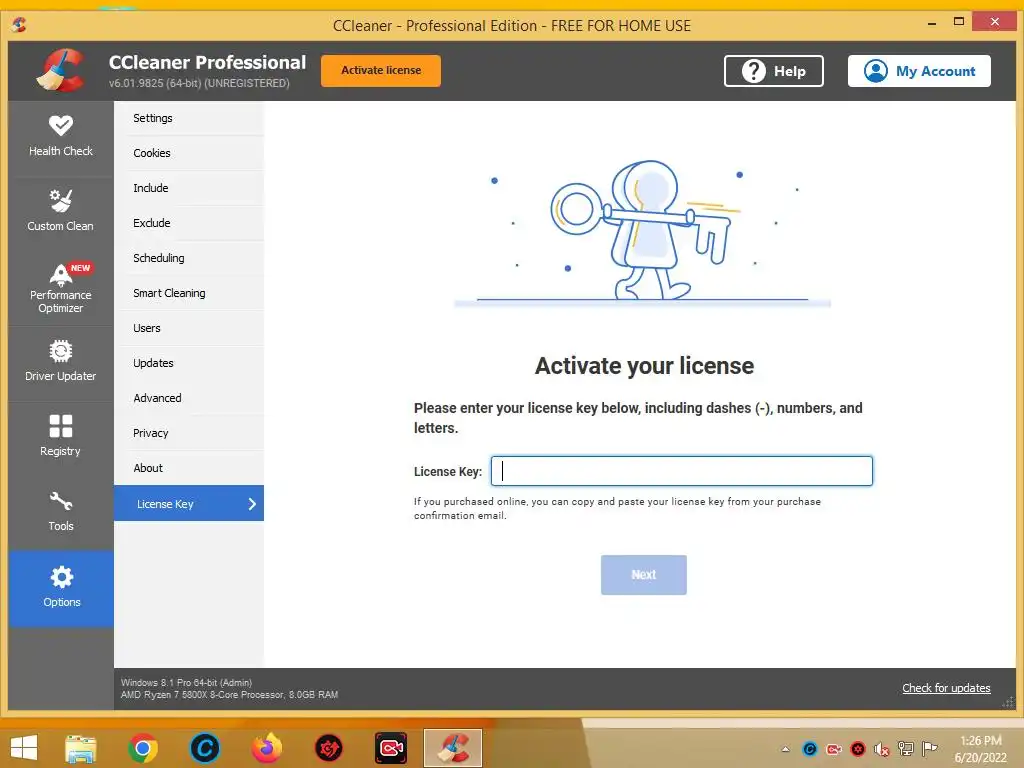The height and width of the screenshot is (768, 1024).
Task: Click the CCleaner title bar icon
Action: (20, 25)
